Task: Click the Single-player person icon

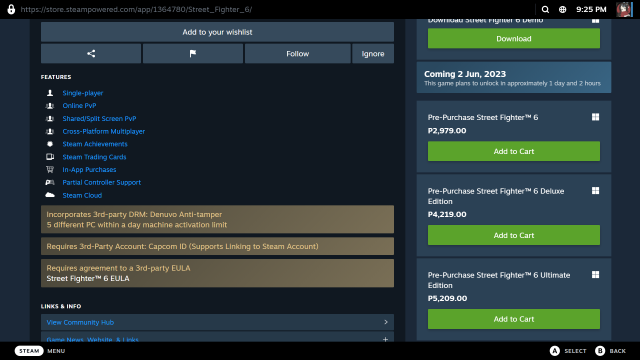Action: click(50, 93)
